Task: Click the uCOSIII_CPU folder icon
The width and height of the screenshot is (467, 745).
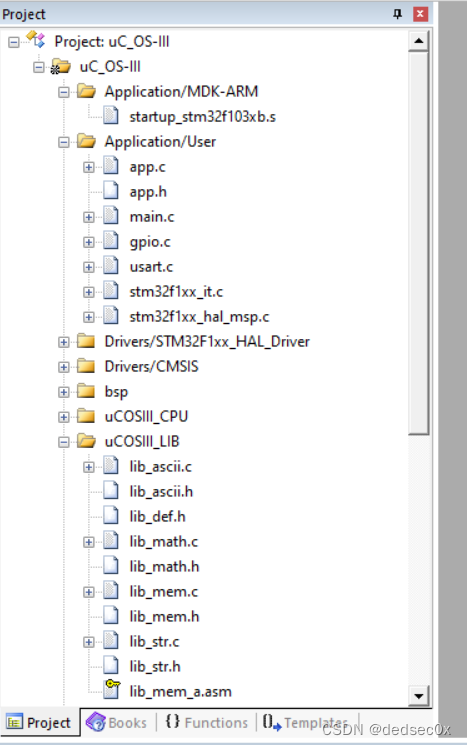Action: pos(86,416)
